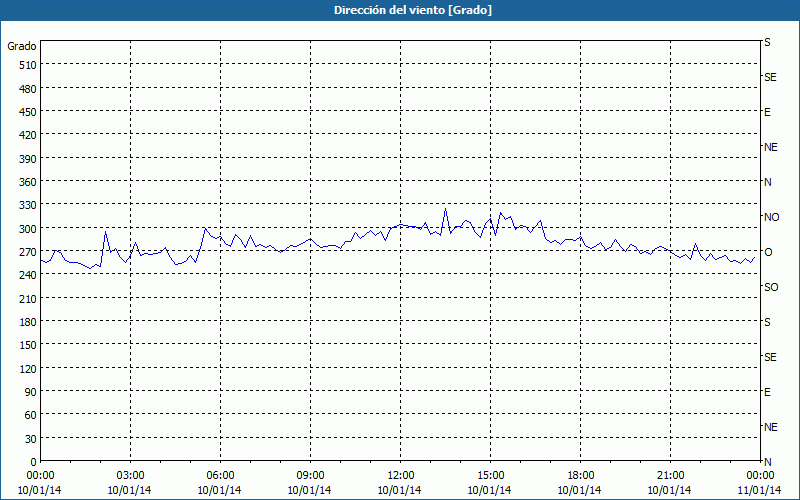The image size is (800, 500).
Task: Select the 'SE' compass label beside the 120 gridline
Action: [770, 357]
